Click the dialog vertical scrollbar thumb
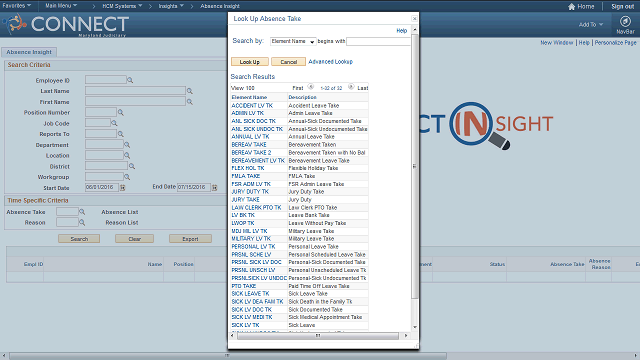This screenshot has height=360, width=640. [415, 167]
